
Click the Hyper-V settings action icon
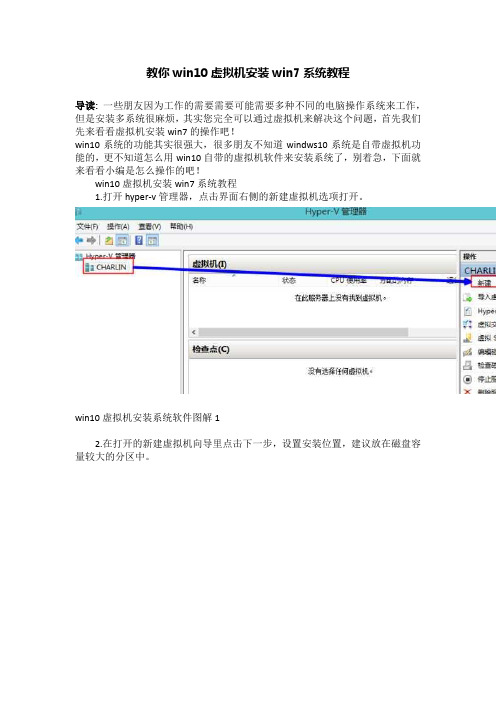tap(468, 311)
